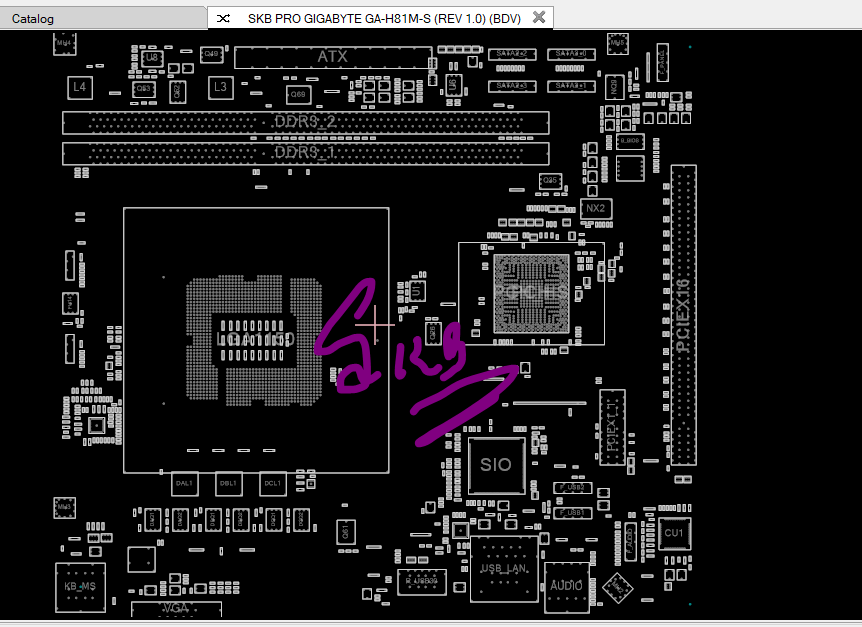Select transistor Q26
862x627 pixels.
tap(433, 332)
